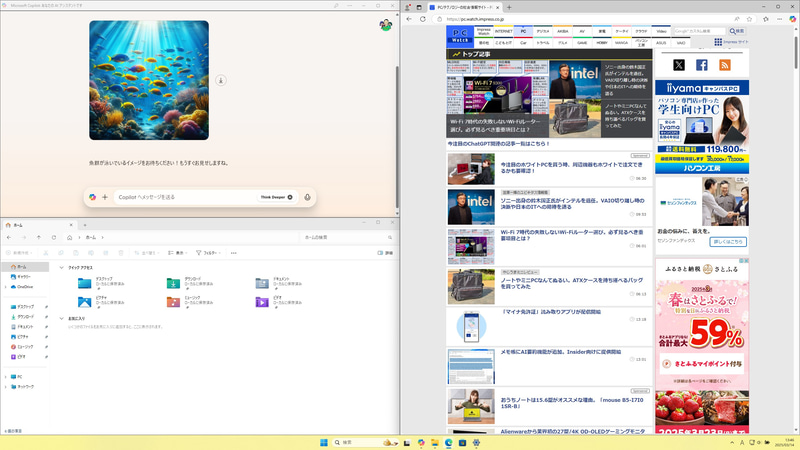Open the Desktop folder in Quick access
Viewport: 800px width, 450px height.
pyautogui.click(x=102, y=282)
